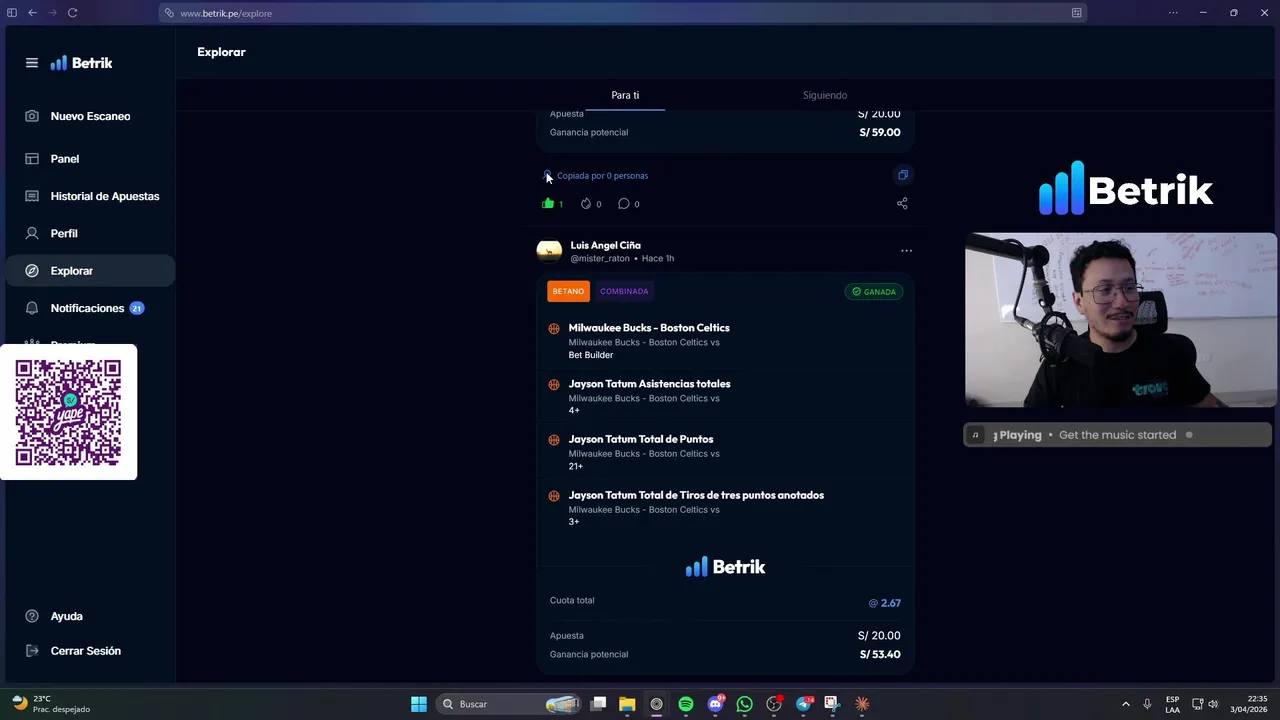Open the reader view icon in address bar

[x=1076, y=13]
